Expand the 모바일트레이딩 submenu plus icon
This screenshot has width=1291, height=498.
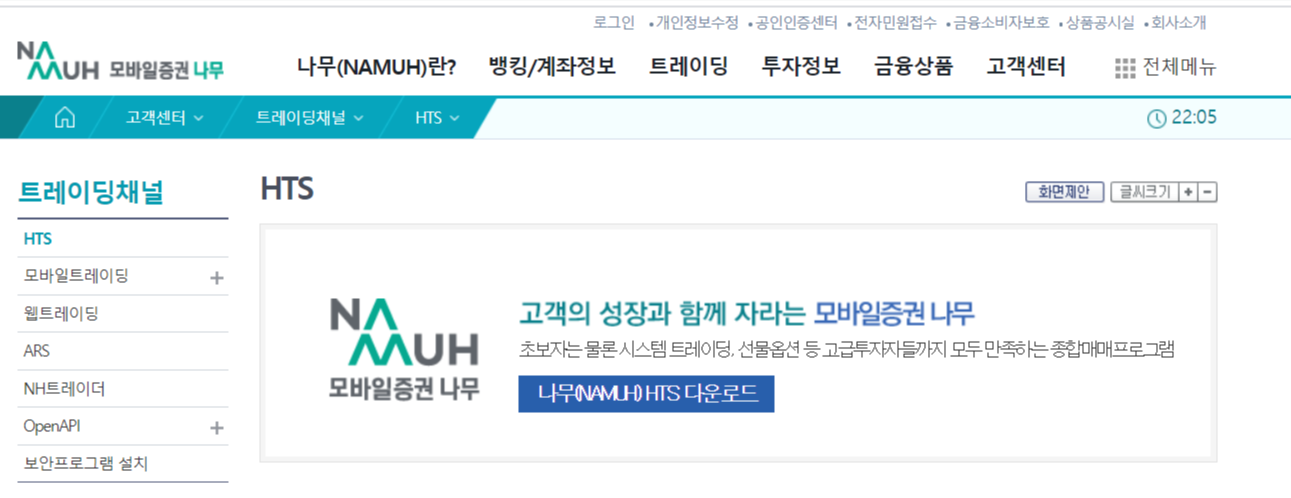(217, 277)
